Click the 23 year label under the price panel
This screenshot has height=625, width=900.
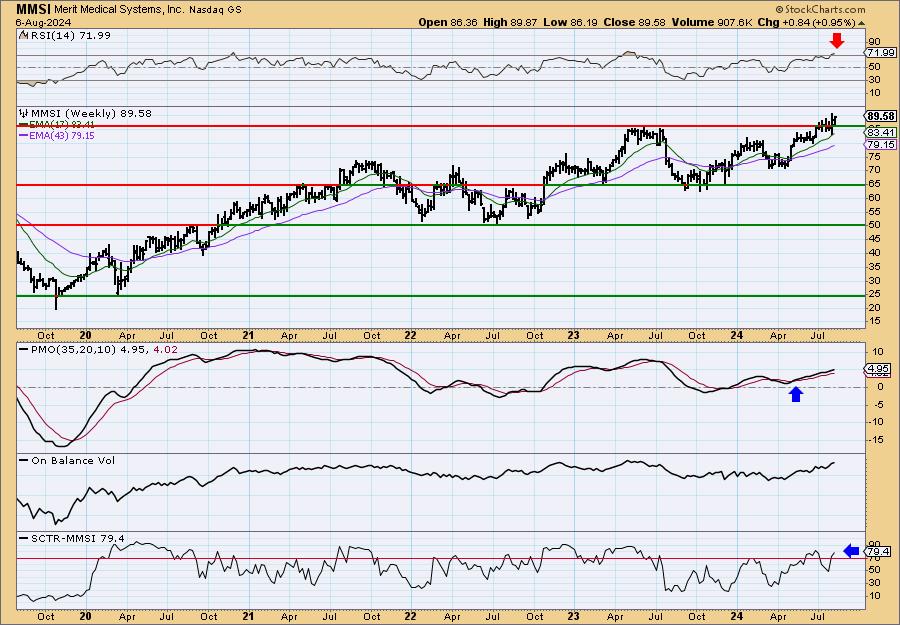573,335
